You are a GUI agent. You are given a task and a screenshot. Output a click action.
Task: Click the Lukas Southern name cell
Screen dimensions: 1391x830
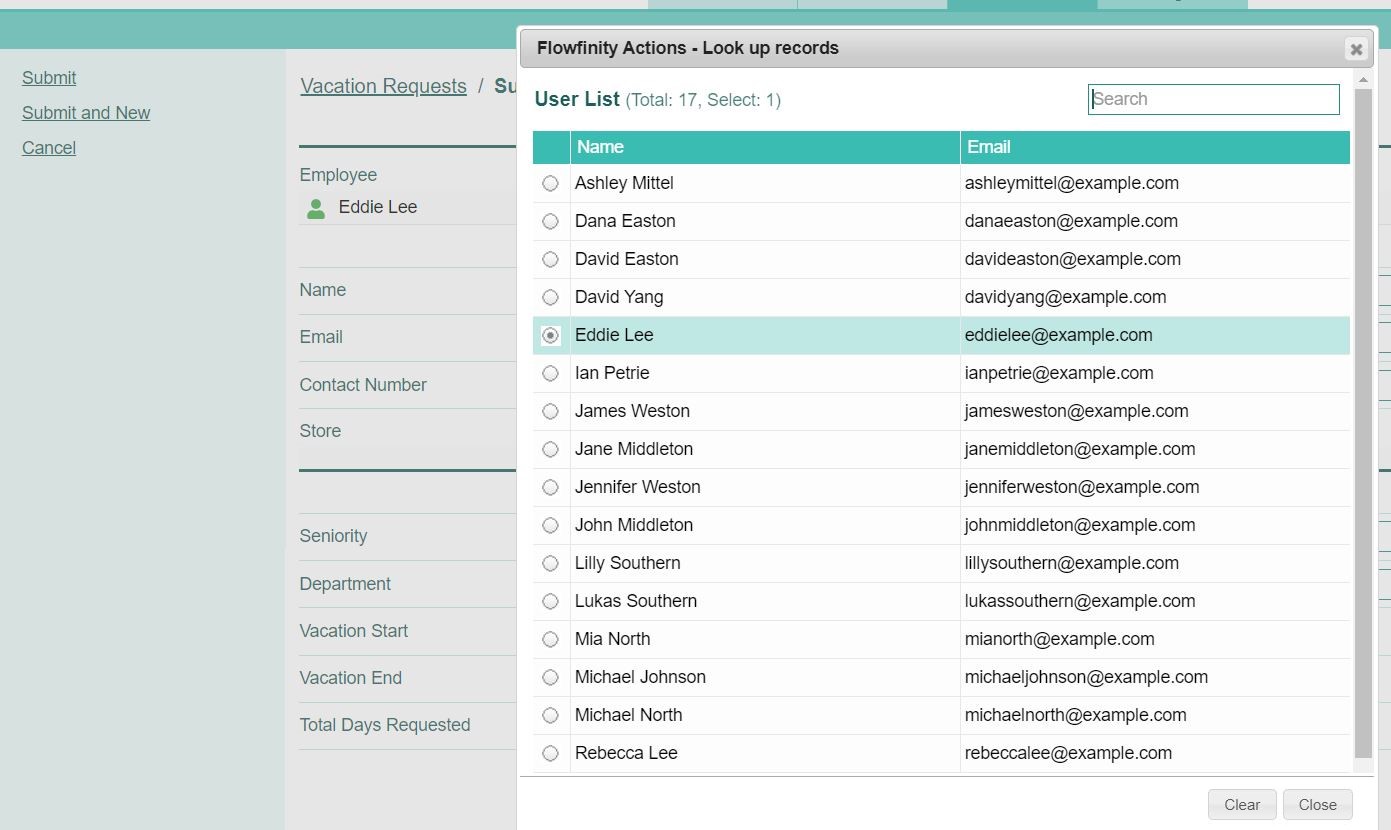765,601
